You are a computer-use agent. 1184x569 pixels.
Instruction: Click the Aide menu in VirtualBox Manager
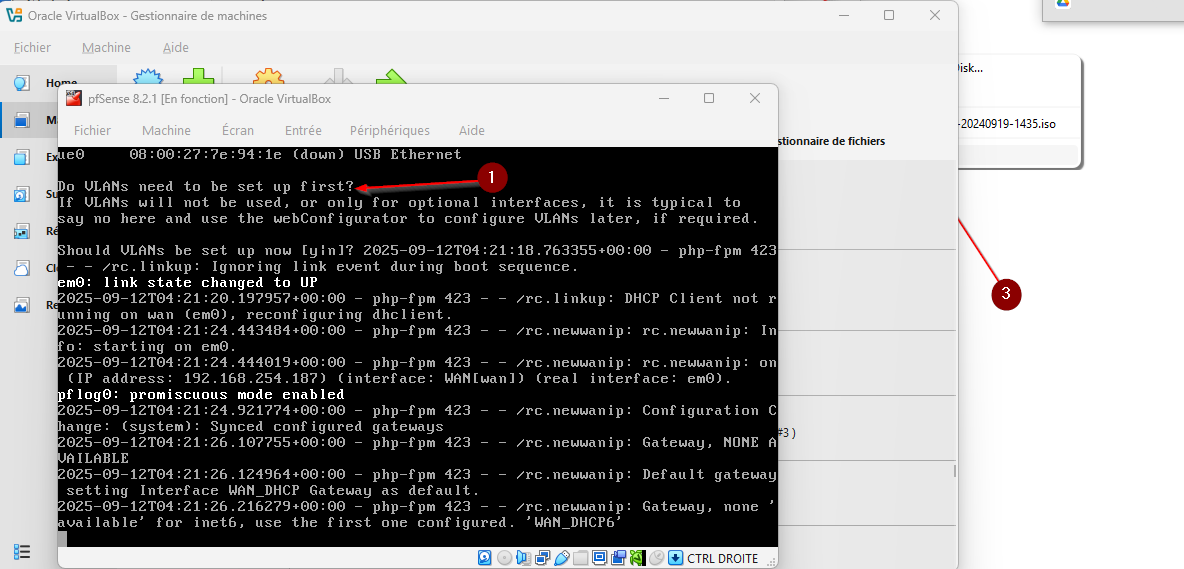click(176, 47)
